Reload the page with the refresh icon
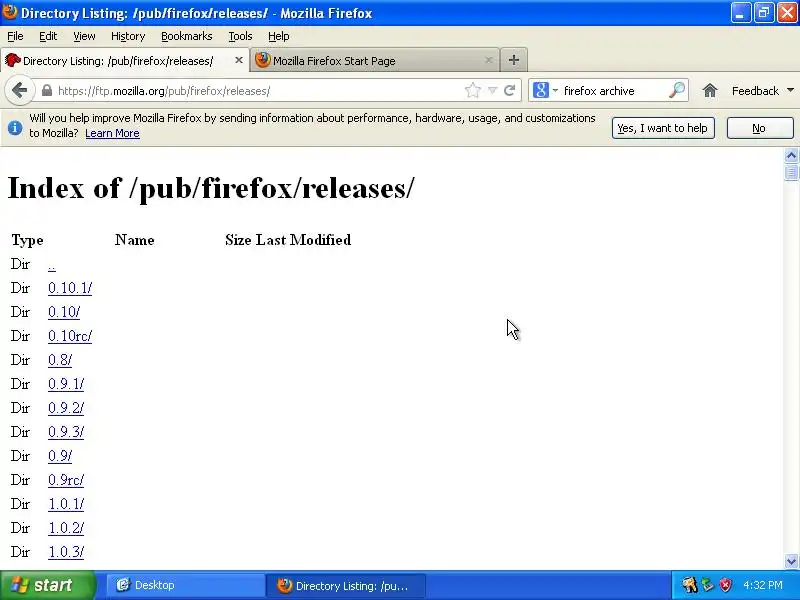The height and width of the screenshot is (600, 800). point(509,91)
